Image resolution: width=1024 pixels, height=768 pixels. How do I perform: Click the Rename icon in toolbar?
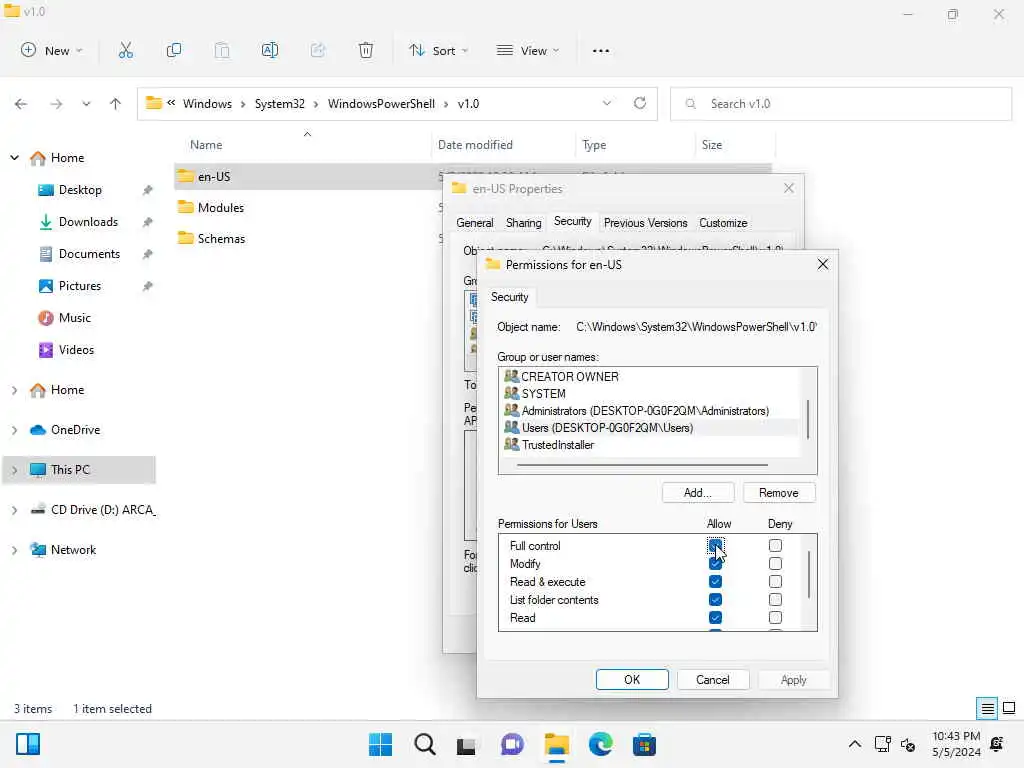click(x=270, y=50)
